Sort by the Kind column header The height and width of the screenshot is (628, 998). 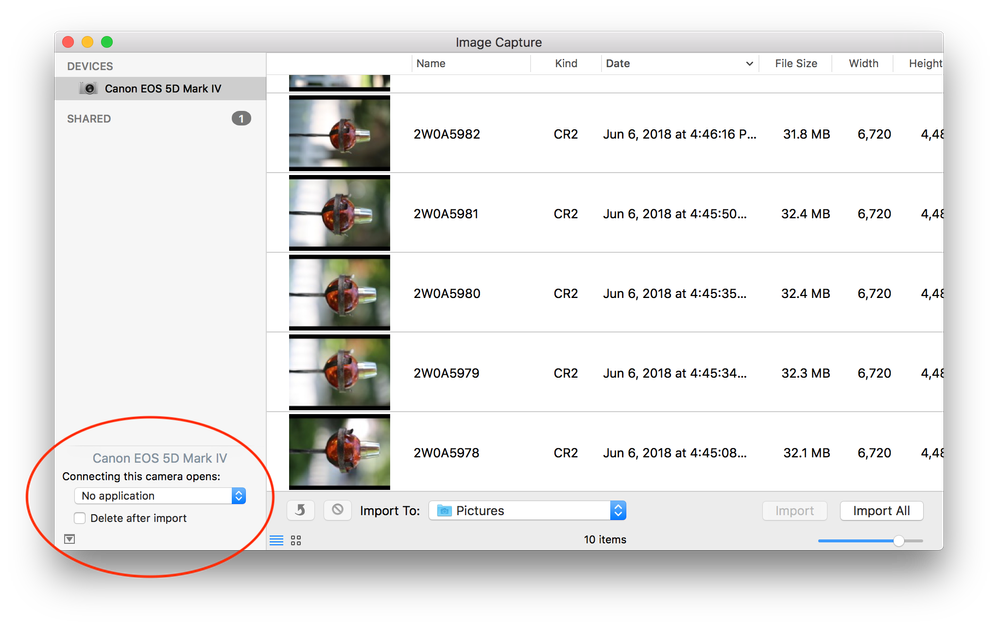coord(566,64)
